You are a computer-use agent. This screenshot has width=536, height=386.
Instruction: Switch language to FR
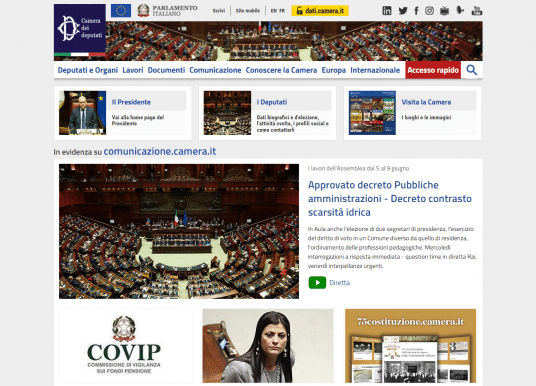click(282, 11)
